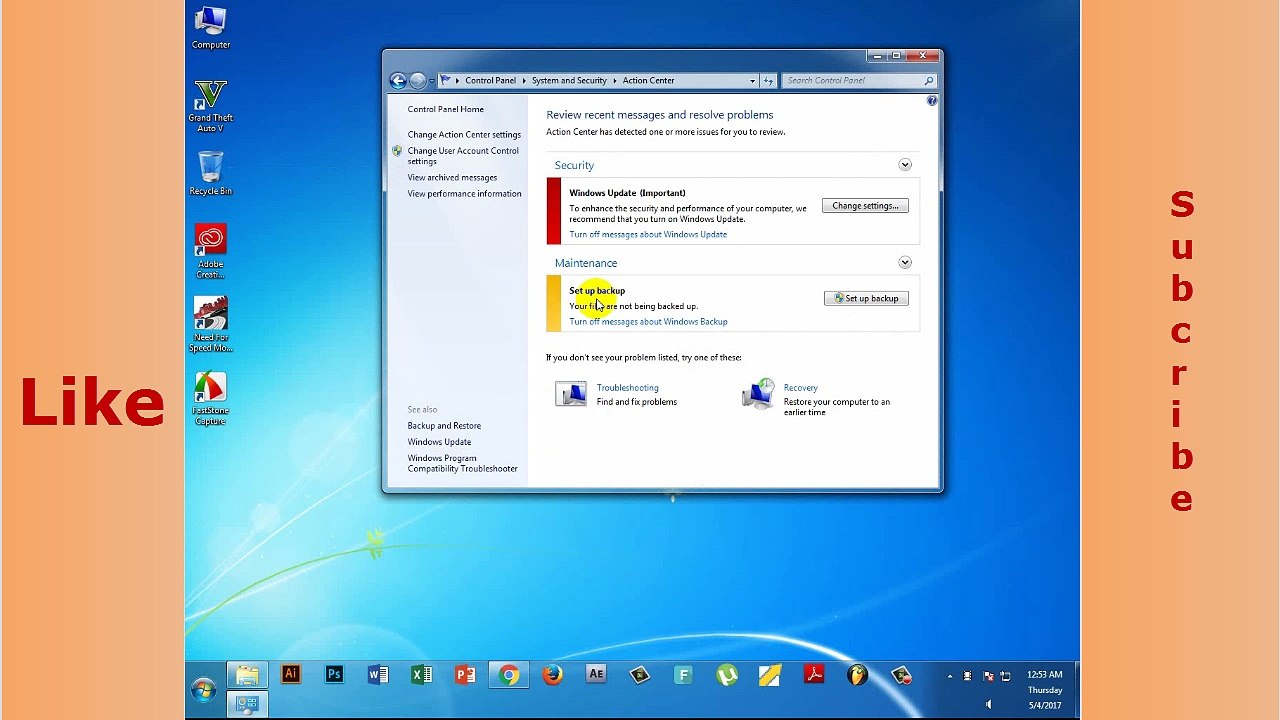Screen dimensions: 1280x720
Task: Select the Need For Speed desktop shortcut
Action: coord(211,325)
